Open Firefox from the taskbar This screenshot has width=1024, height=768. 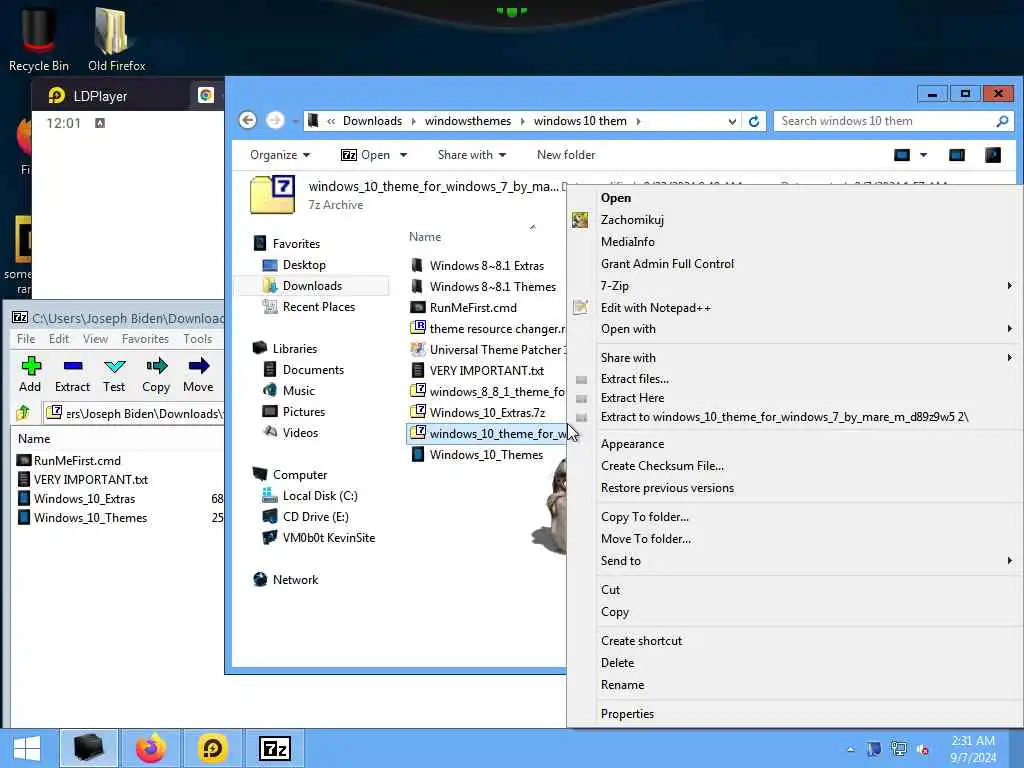click(x=151, y=748)
